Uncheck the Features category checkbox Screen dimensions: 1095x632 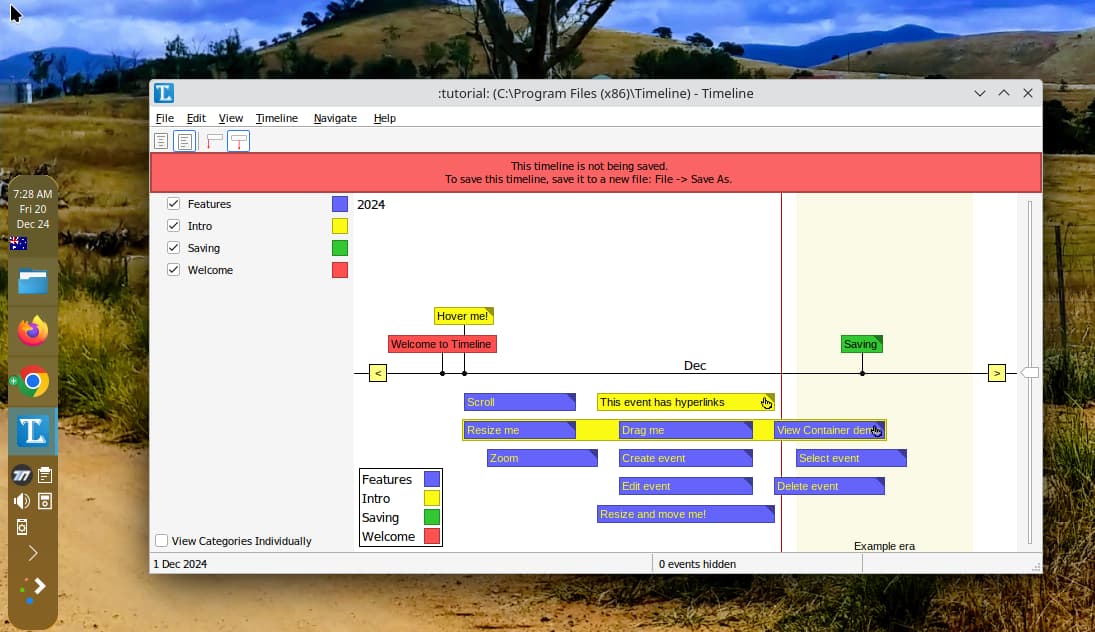[173, 204]
